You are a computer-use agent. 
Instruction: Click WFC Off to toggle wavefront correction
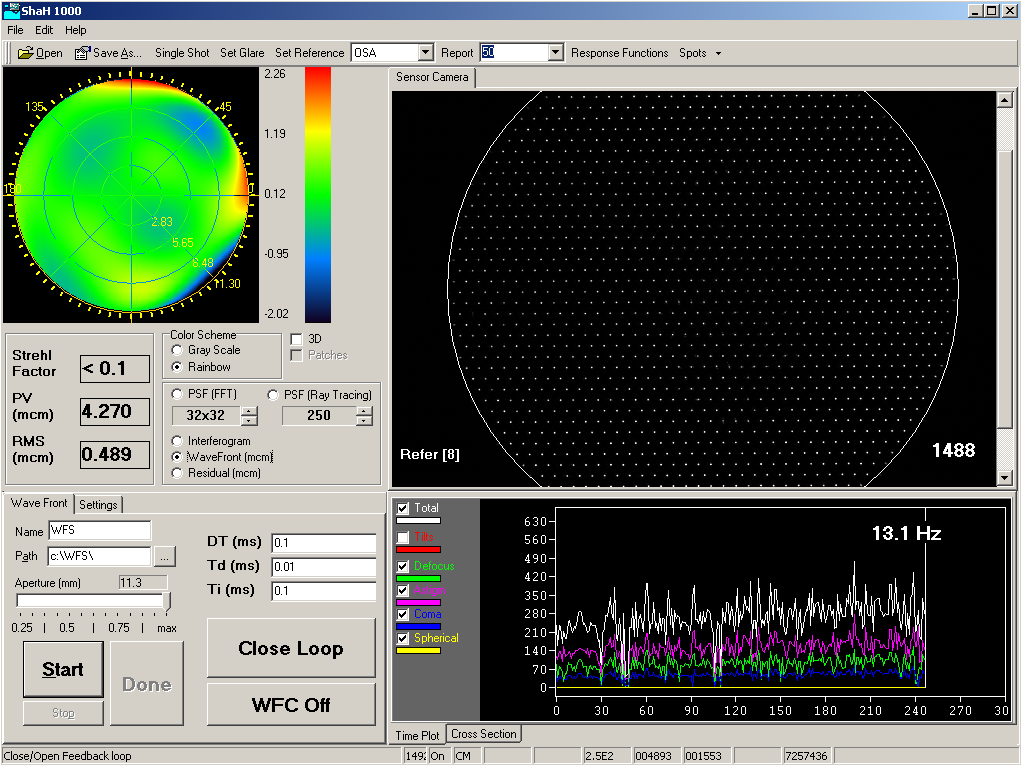[290, 704]
